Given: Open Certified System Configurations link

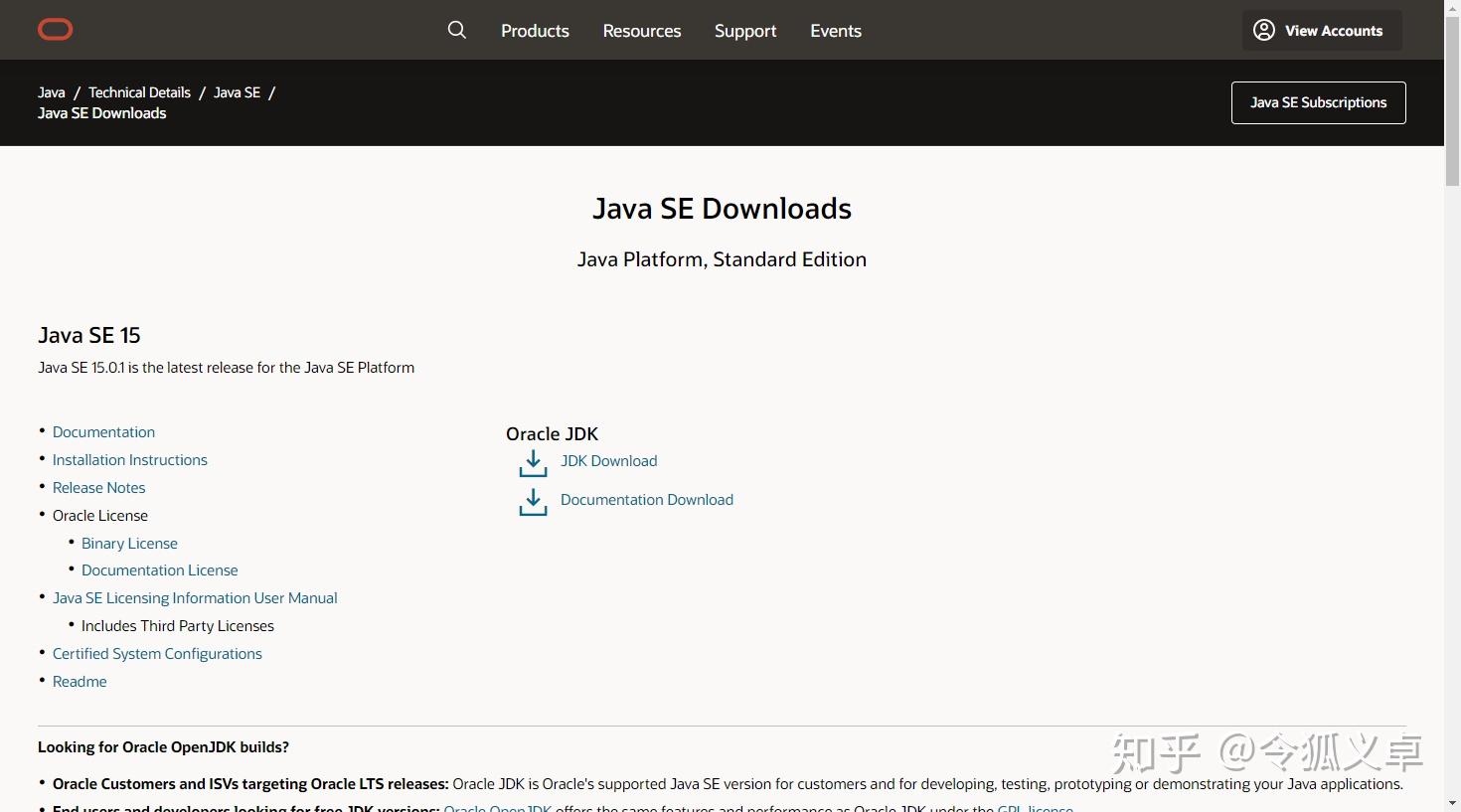Looking at the screenshot, I should click(x=157, y=654).
